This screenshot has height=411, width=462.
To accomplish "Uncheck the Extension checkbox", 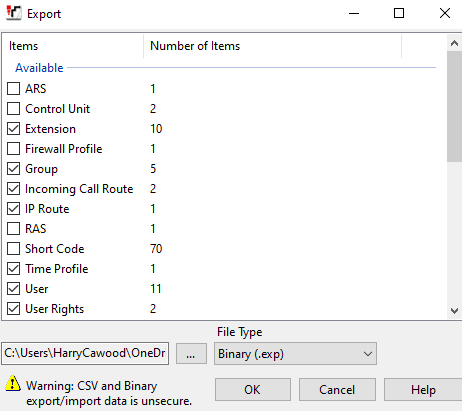I will [13, 129].
